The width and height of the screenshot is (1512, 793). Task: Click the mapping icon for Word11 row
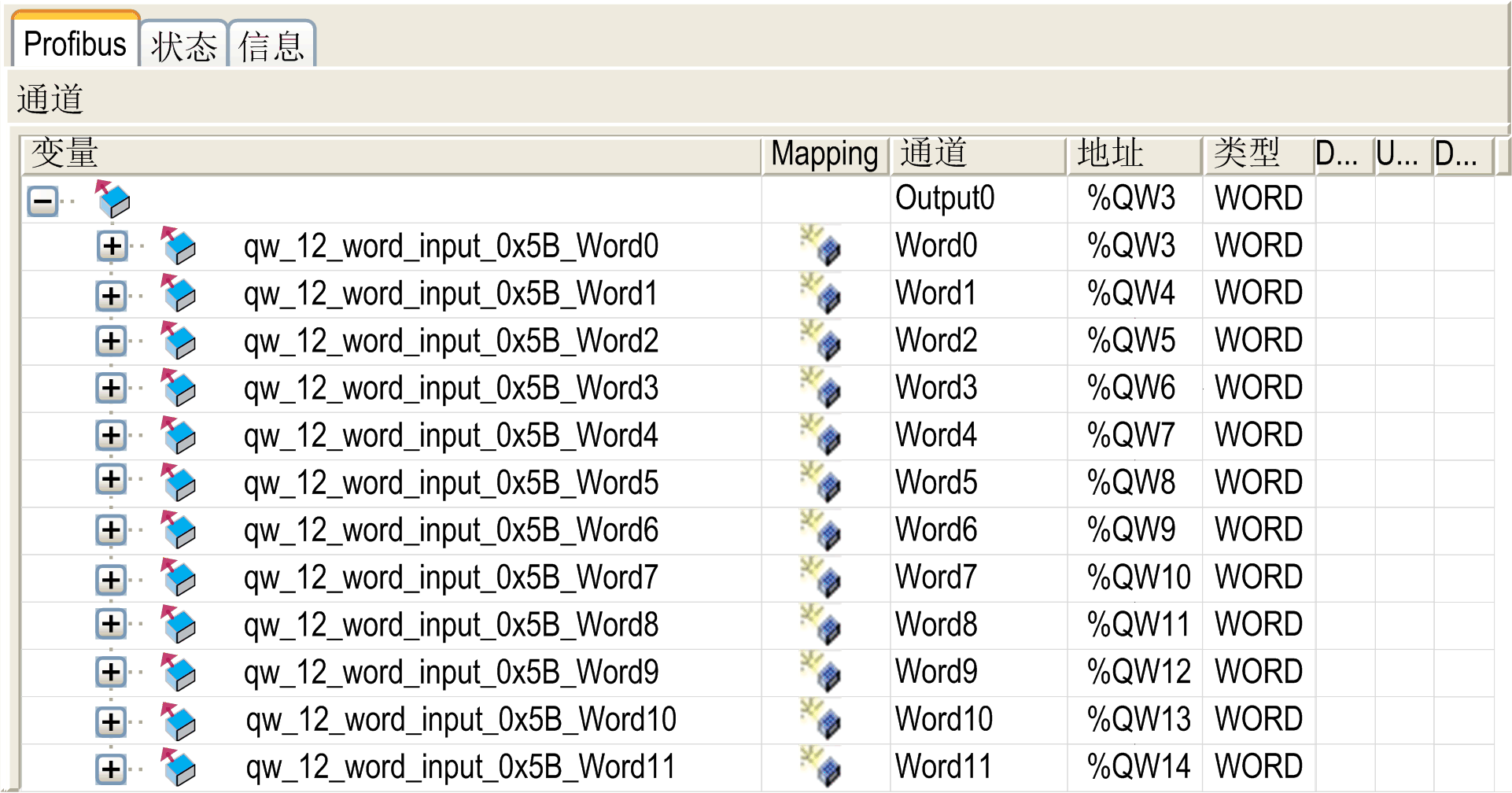pos(821,767)
